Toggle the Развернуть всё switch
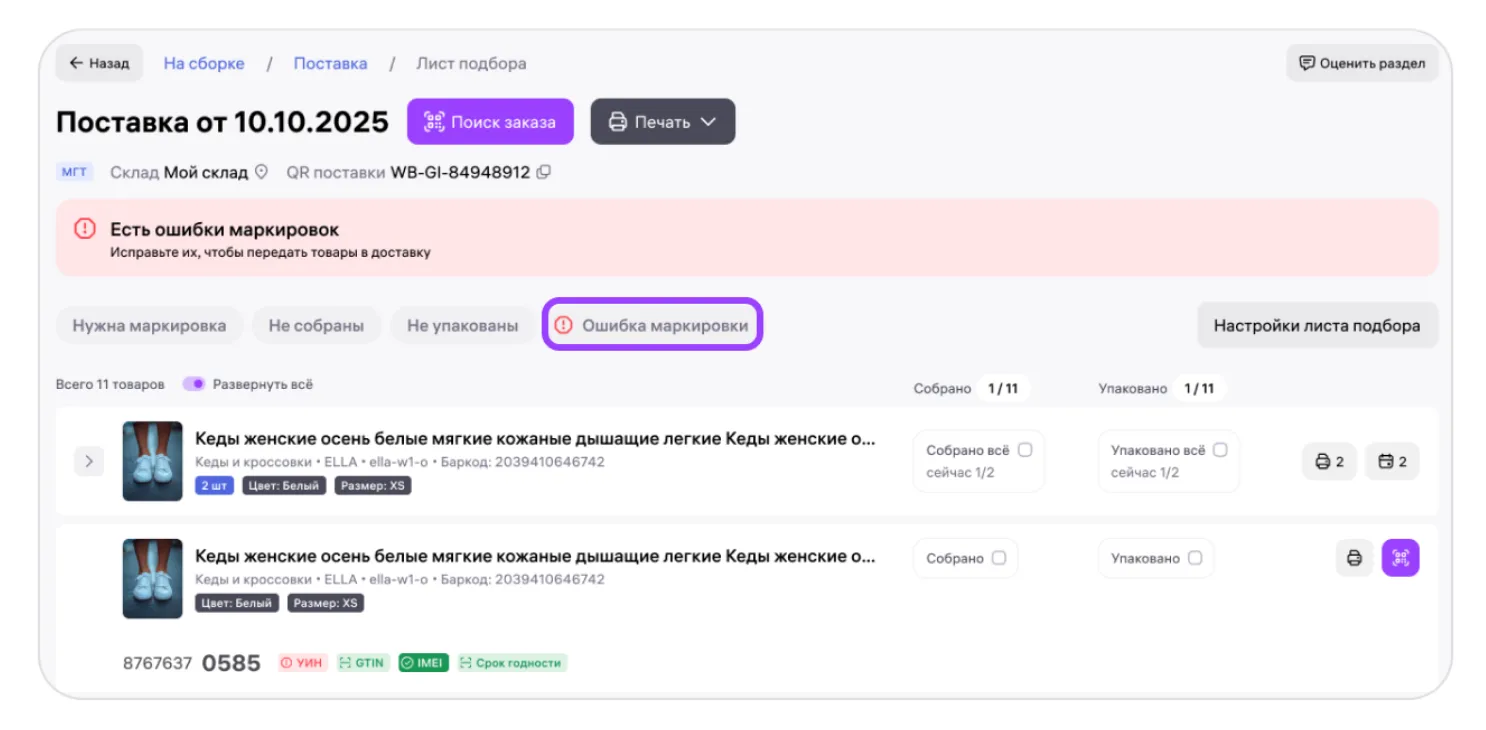The image size is (1486, 730). click(194, 384)
